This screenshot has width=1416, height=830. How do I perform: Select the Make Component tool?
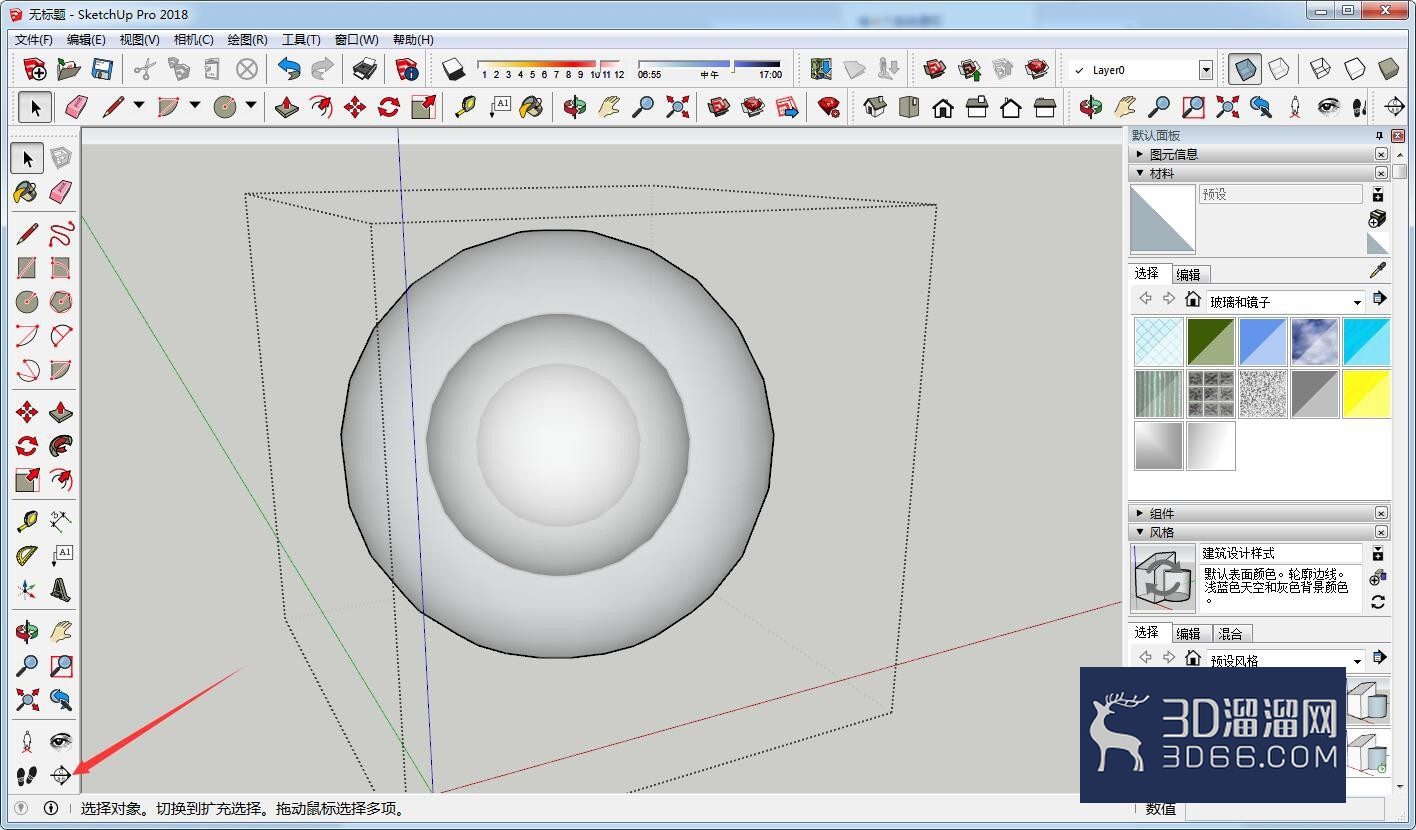pos(61,157)
